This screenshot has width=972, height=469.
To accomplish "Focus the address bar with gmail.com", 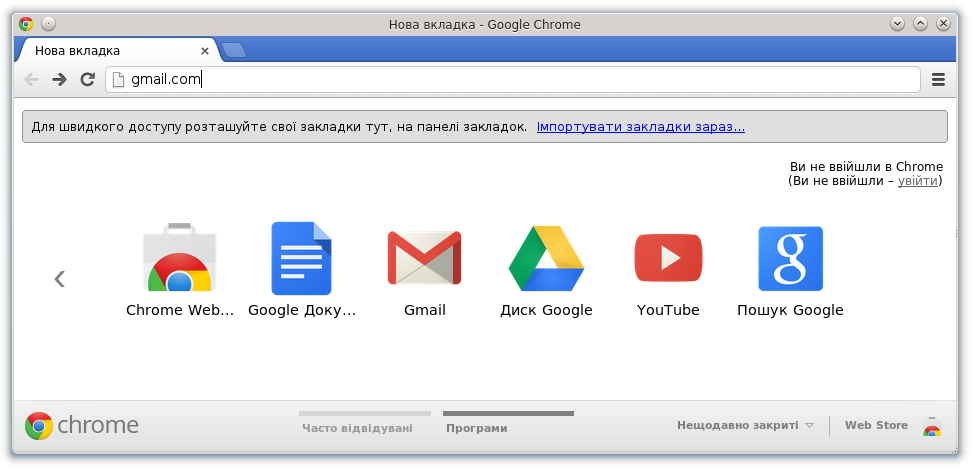I will point(513,79).
